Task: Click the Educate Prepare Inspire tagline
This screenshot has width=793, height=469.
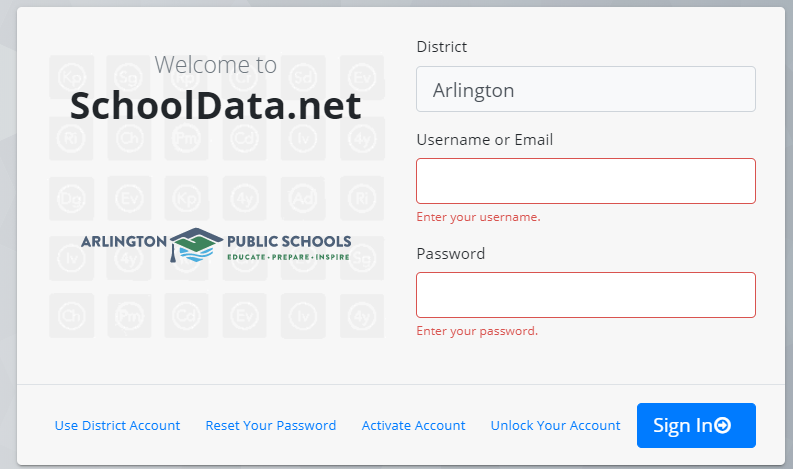Action: (x=288, y=257)
